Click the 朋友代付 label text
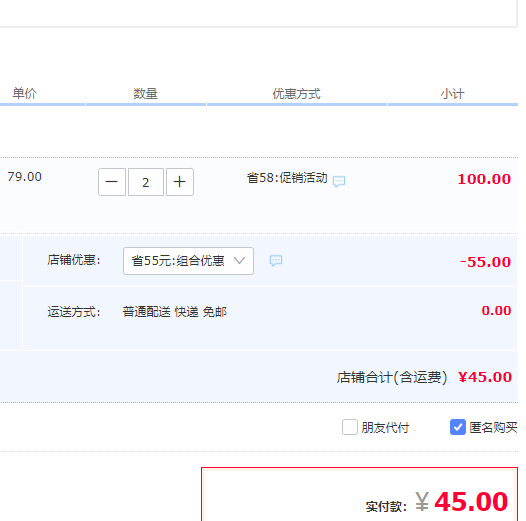526x521 pixels. tap(385, 428)
